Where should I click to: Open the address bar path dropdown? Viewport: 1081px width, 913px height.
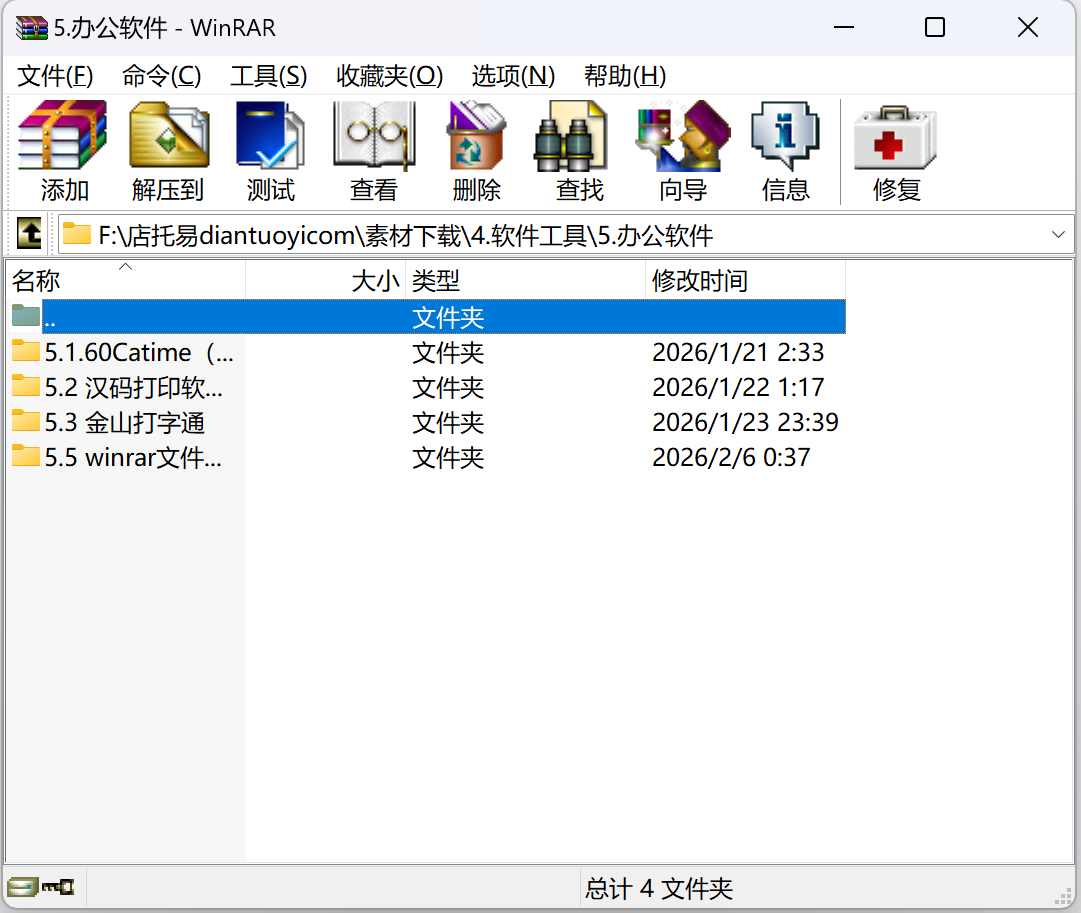pyautogui.click(x=1058, y=233)
